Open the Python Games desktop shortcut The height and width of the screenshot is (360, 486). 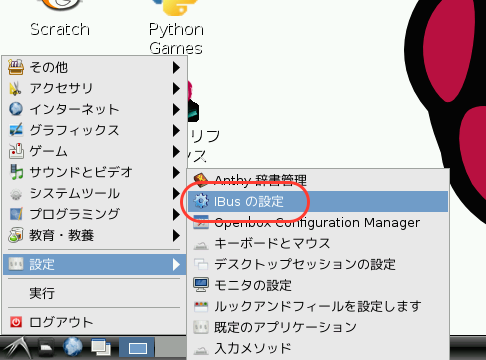[176, 27]
